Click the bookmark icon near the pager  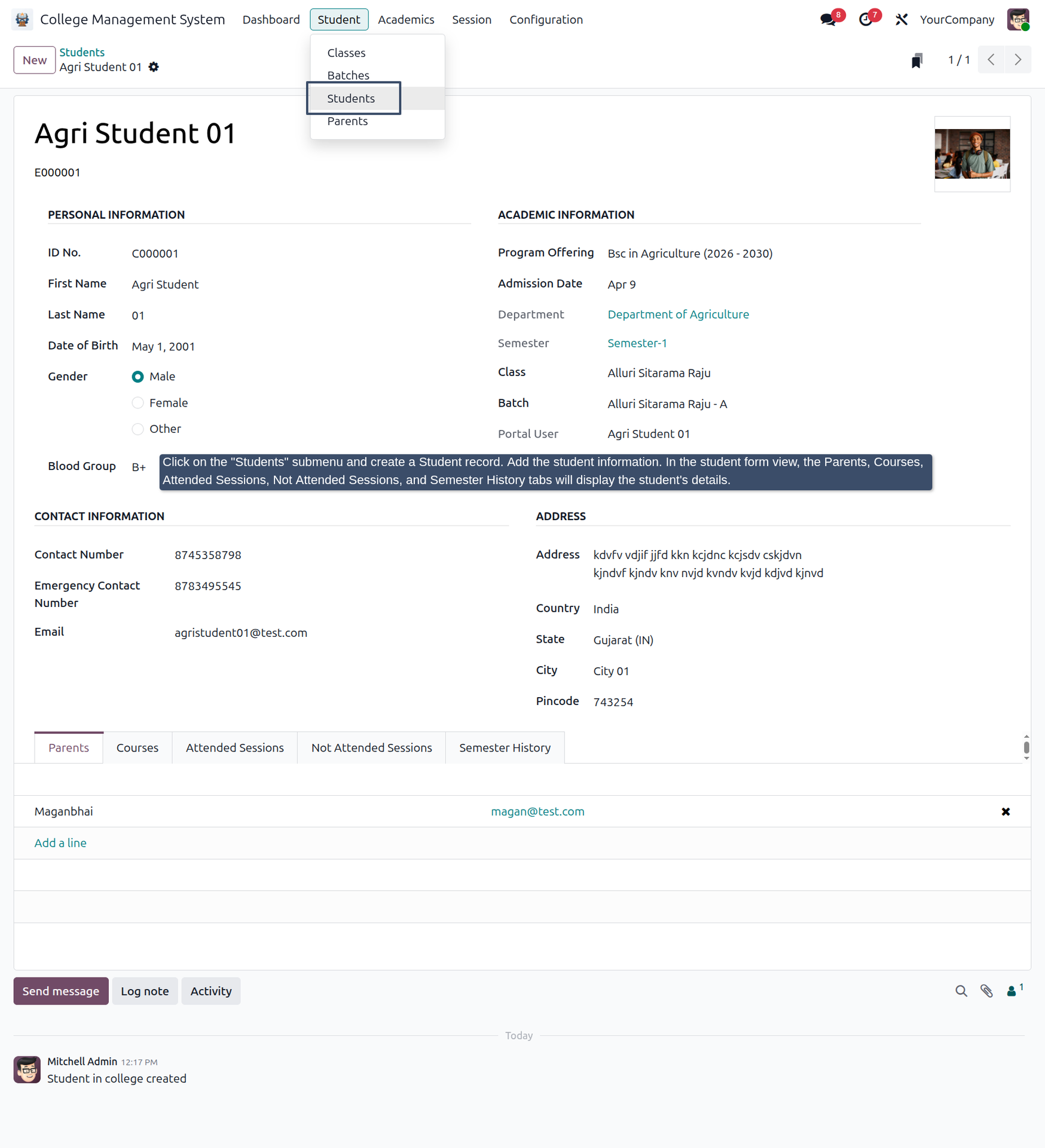click(917, 60)
